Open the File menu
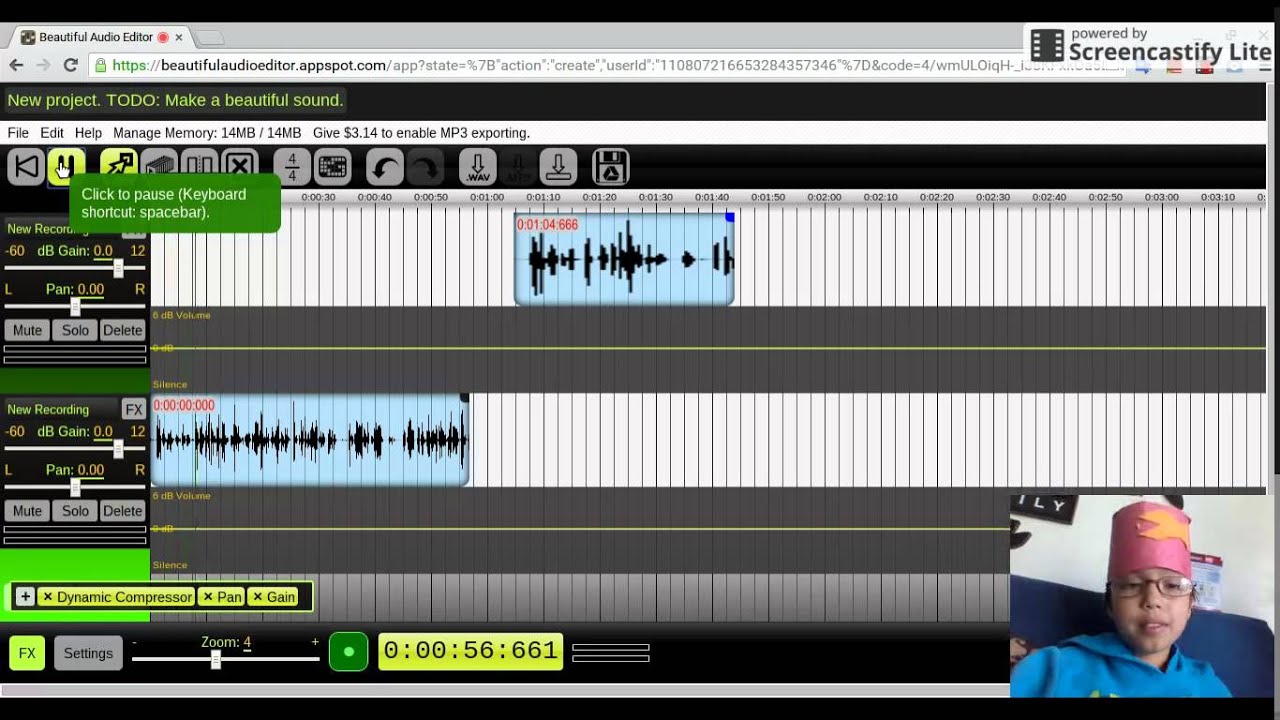The width and height of the screenshot is (1280, 720). point(18,133)
